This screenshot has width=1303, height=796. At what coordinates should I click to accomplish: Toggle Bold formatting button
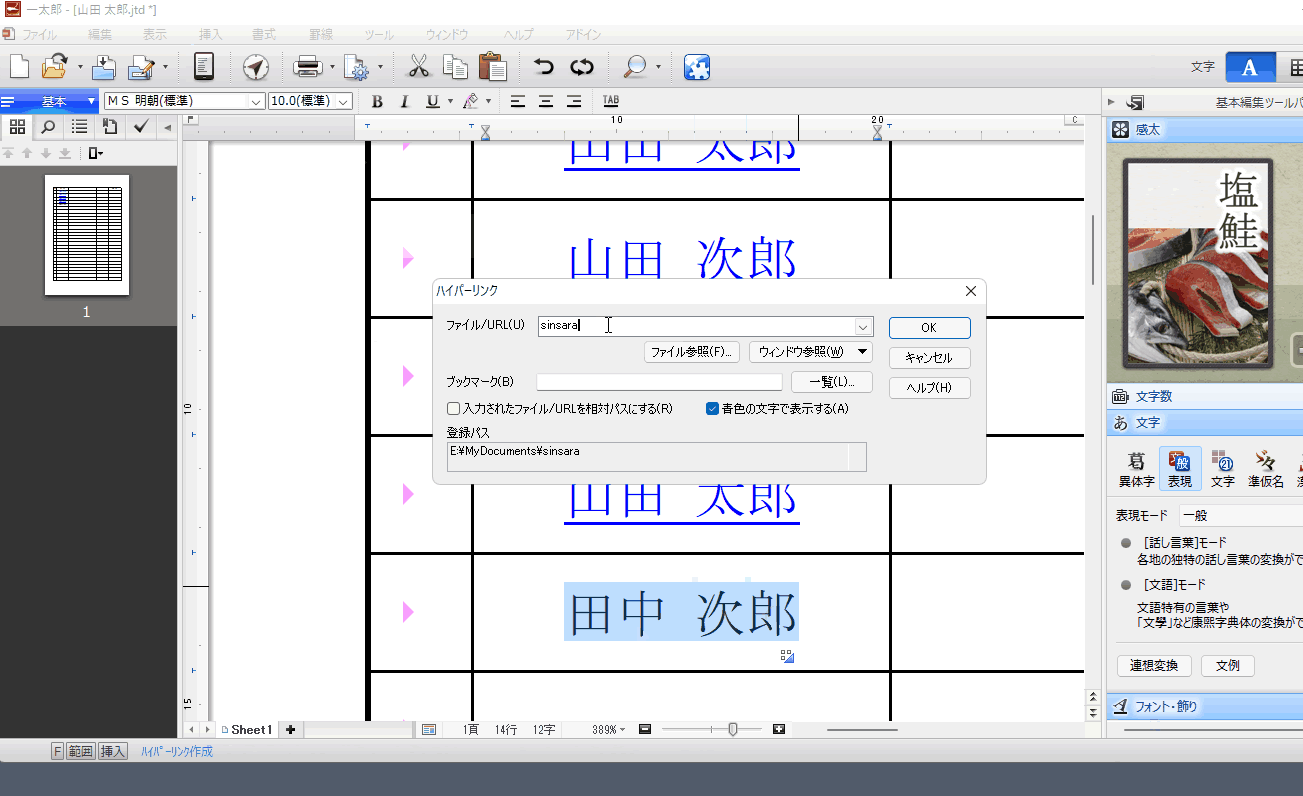[377, 101]
